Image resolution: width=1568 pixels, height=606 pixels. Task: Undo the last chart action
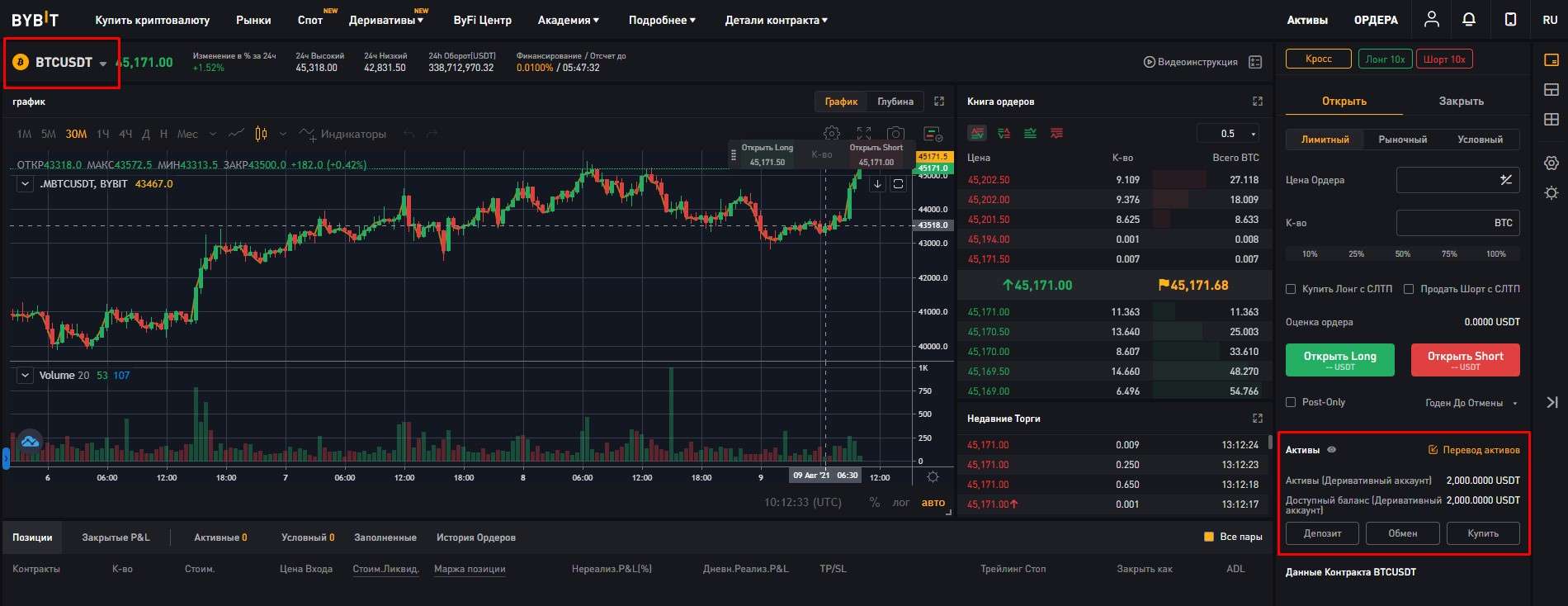coord(409,134)
